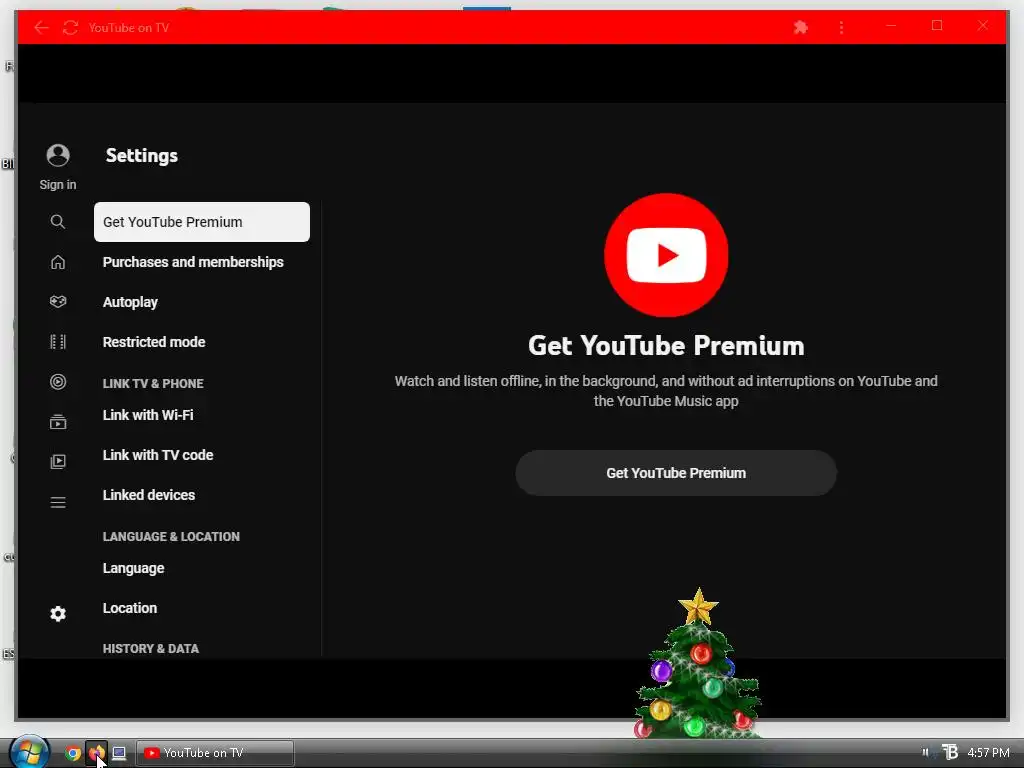Click the Get YouTube Premium headline text

click(666, 345)
